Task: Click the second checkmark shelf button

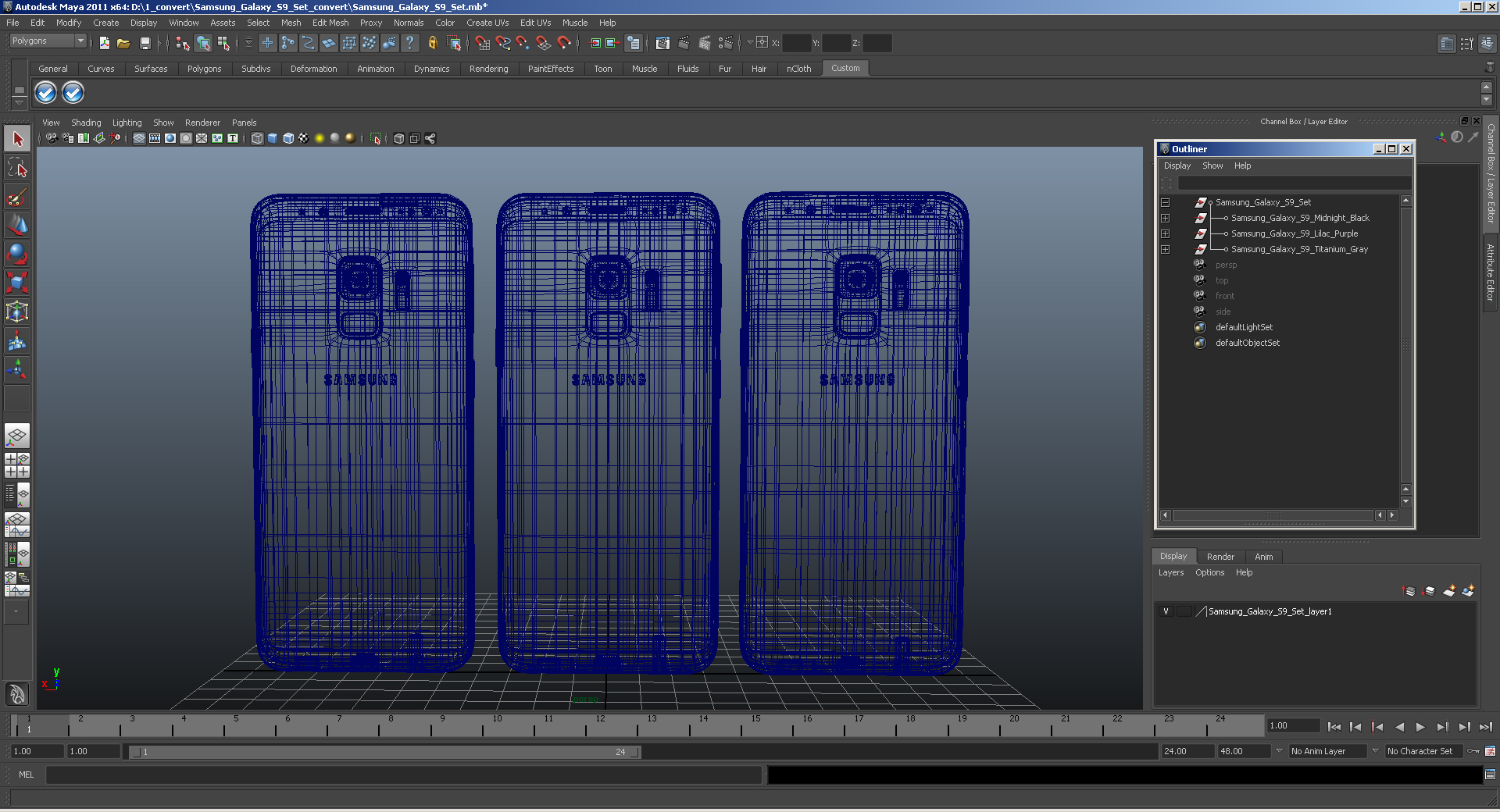Action: (x=73, y=93)
